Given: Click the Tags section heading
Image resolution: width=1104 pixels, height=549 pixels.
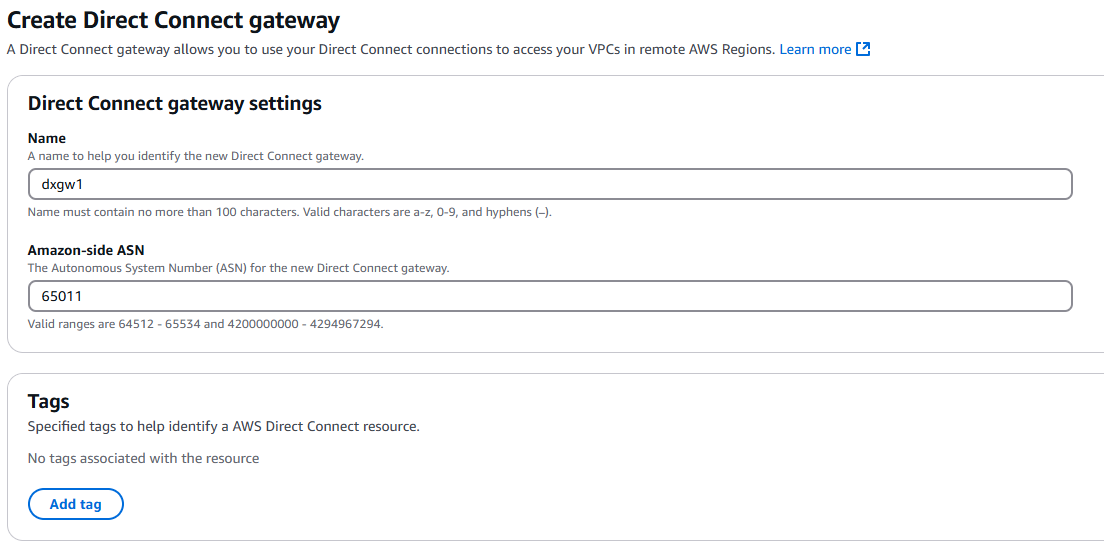Looking at the screenshot, I should click(x=49, y=401).
